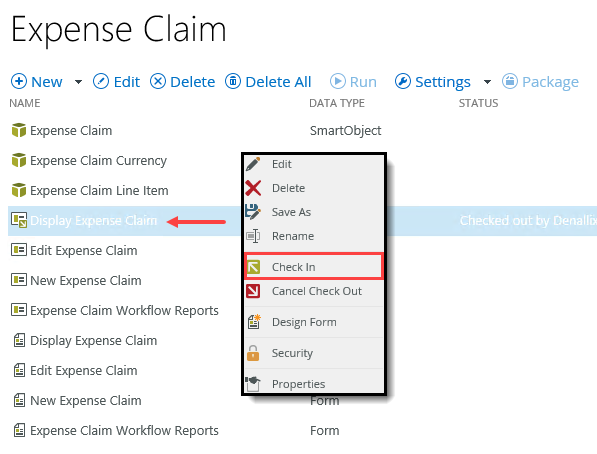Open the Settings toolbar item
This screenshot has height=454, width=597.
coord(433,82)
